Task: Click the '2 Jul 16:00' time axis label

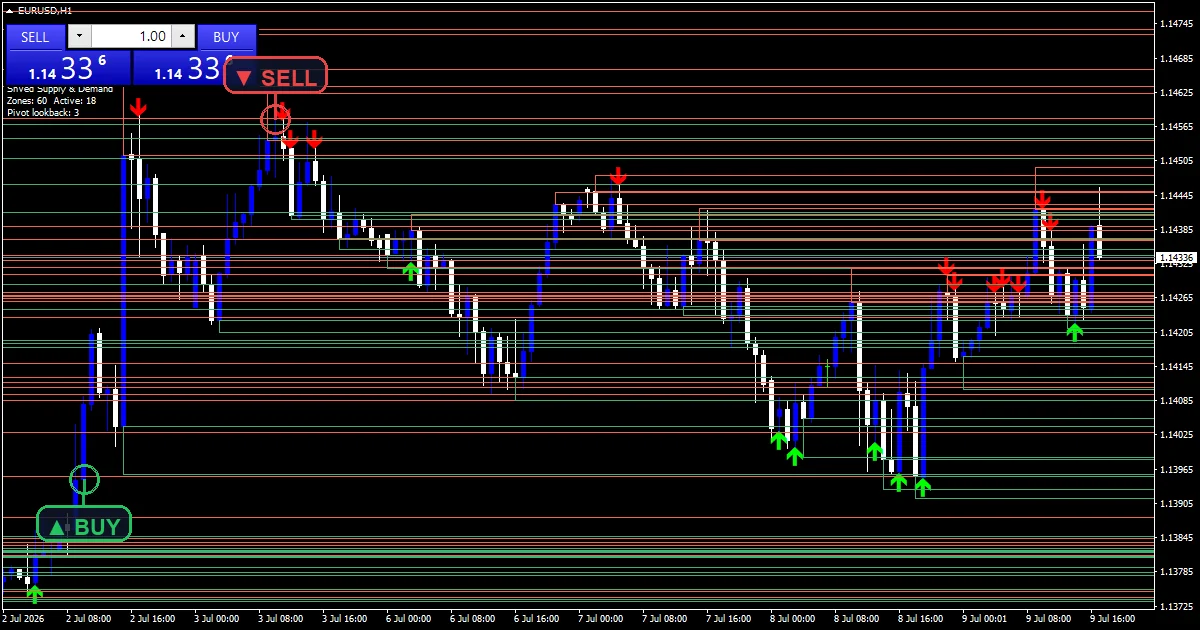Action: click(x=154, y=620)
